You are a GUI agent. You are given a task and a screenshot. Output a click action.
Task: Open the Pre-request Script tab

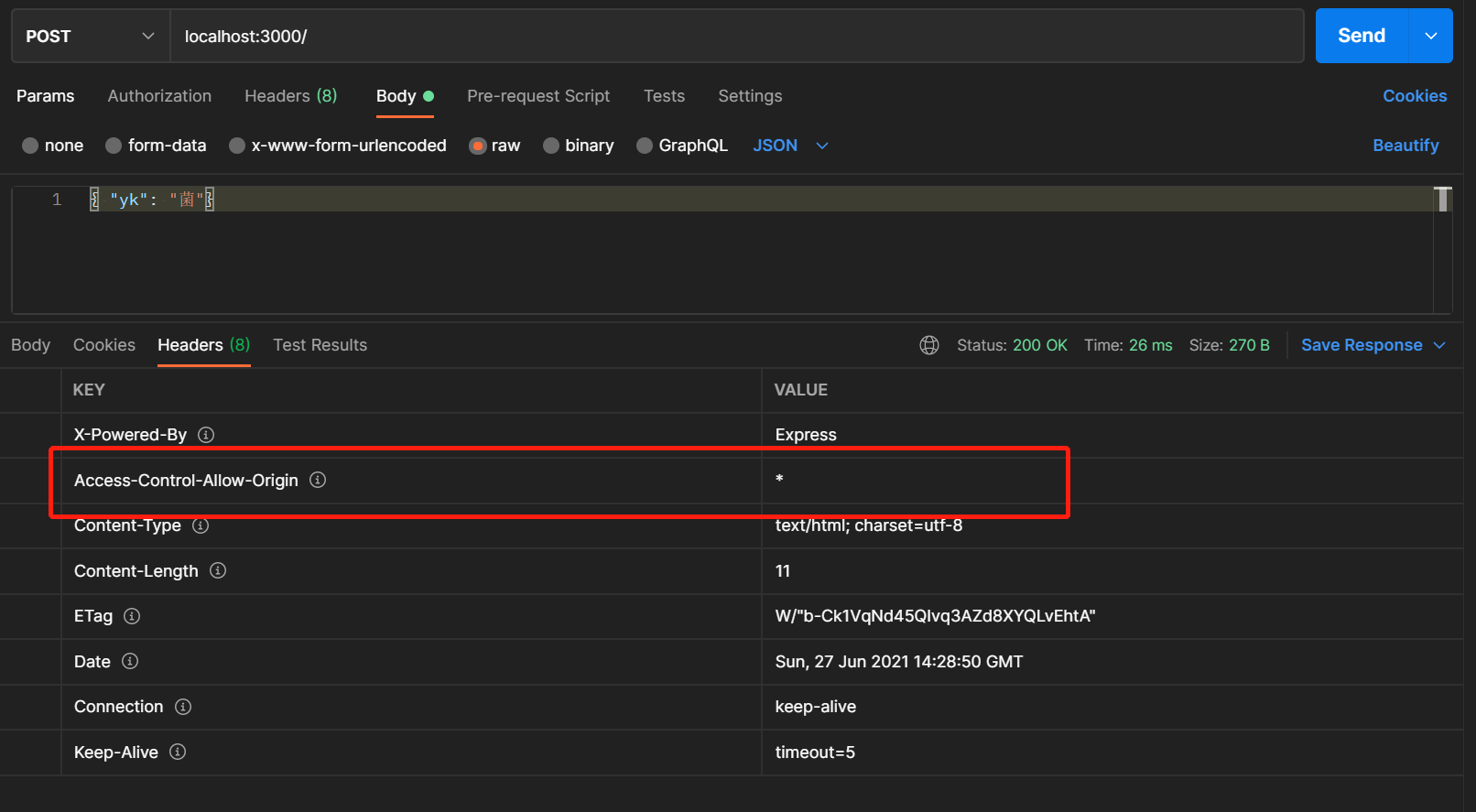tap(538, 96)
